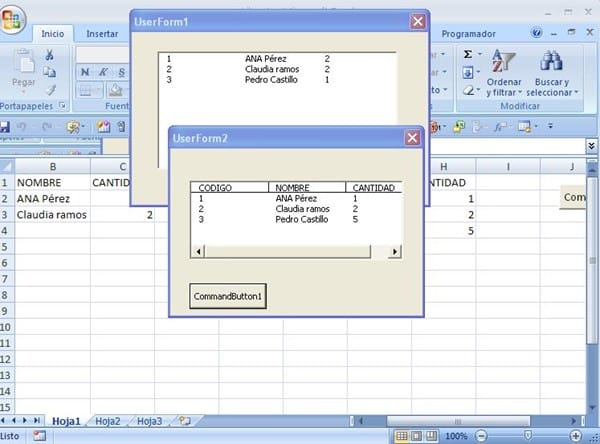Select the Hoja1 sheet tab
This screenshot has width=600, height=444.
click(x=66, y=421)
